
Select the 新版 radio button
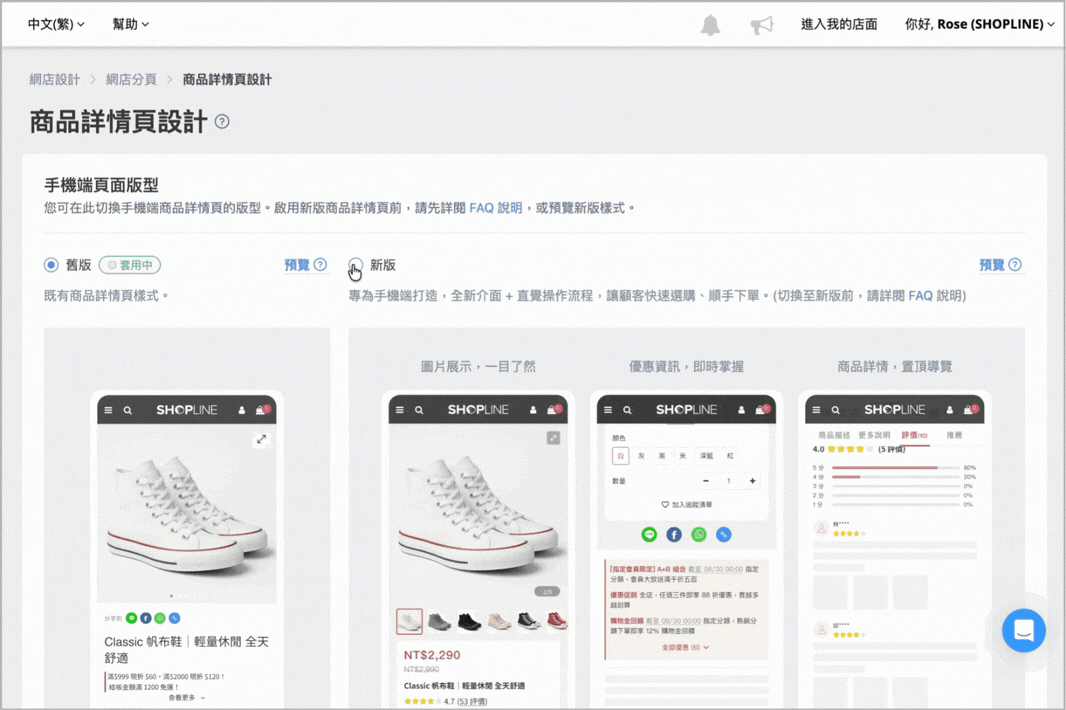pyautogui.click(x=356, y=265)
